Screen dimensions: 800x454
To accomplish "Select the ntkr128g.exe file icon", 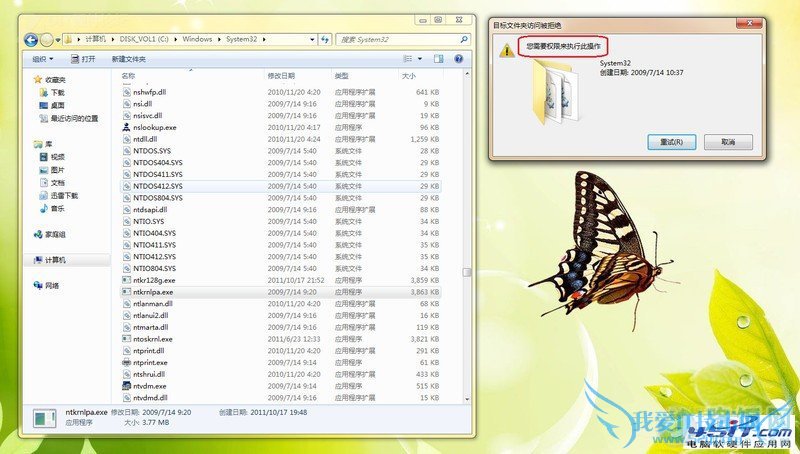I will (x=127, y=280).
